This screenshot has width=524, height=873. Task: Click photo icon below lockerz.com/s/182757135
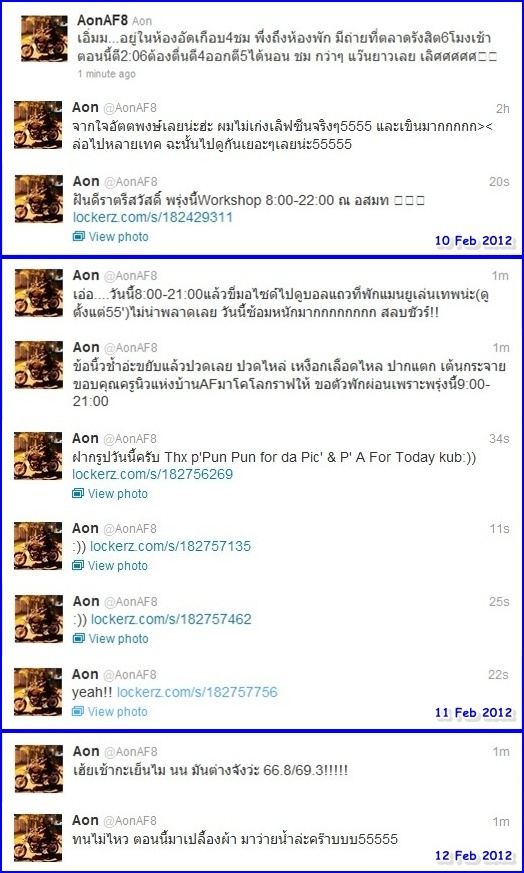pyautogui.click(x=79, y=566)
